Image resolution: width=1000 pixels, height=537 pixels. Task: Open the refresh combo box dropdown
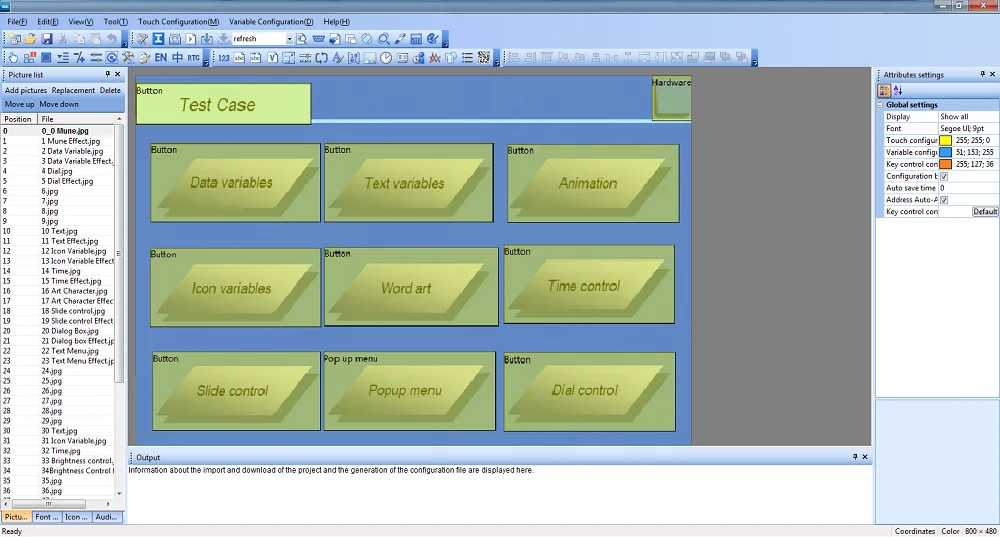point(289,39)
